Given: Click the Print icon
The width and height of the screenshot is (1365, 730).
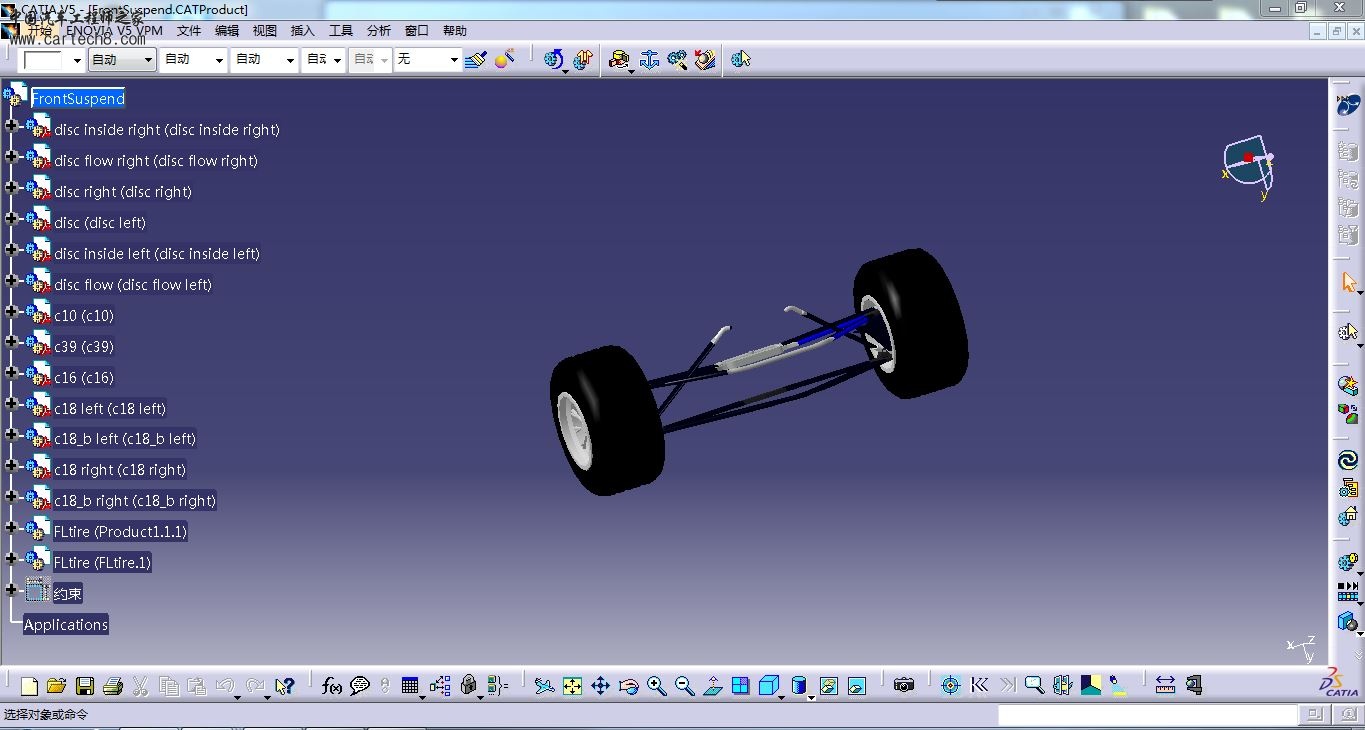Looking at the screenshot, I should 112,686.
